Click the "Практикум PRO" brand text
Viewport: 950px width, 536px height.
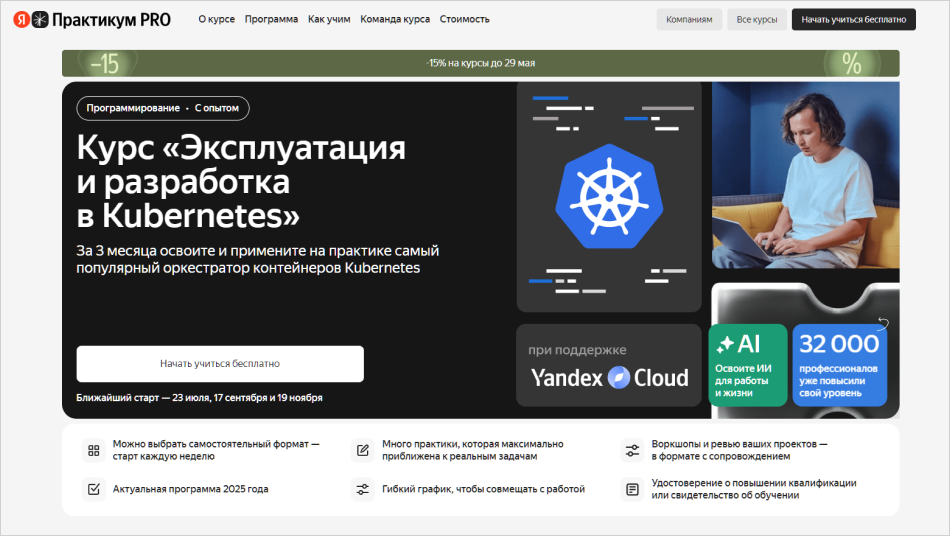click(x=111, y=19)
